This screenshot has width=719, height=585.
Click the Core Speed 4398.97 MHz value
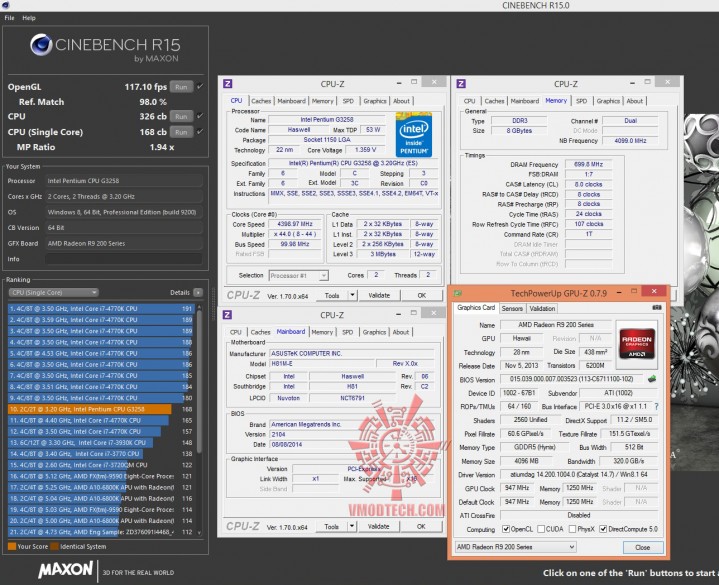pos(294,224)
